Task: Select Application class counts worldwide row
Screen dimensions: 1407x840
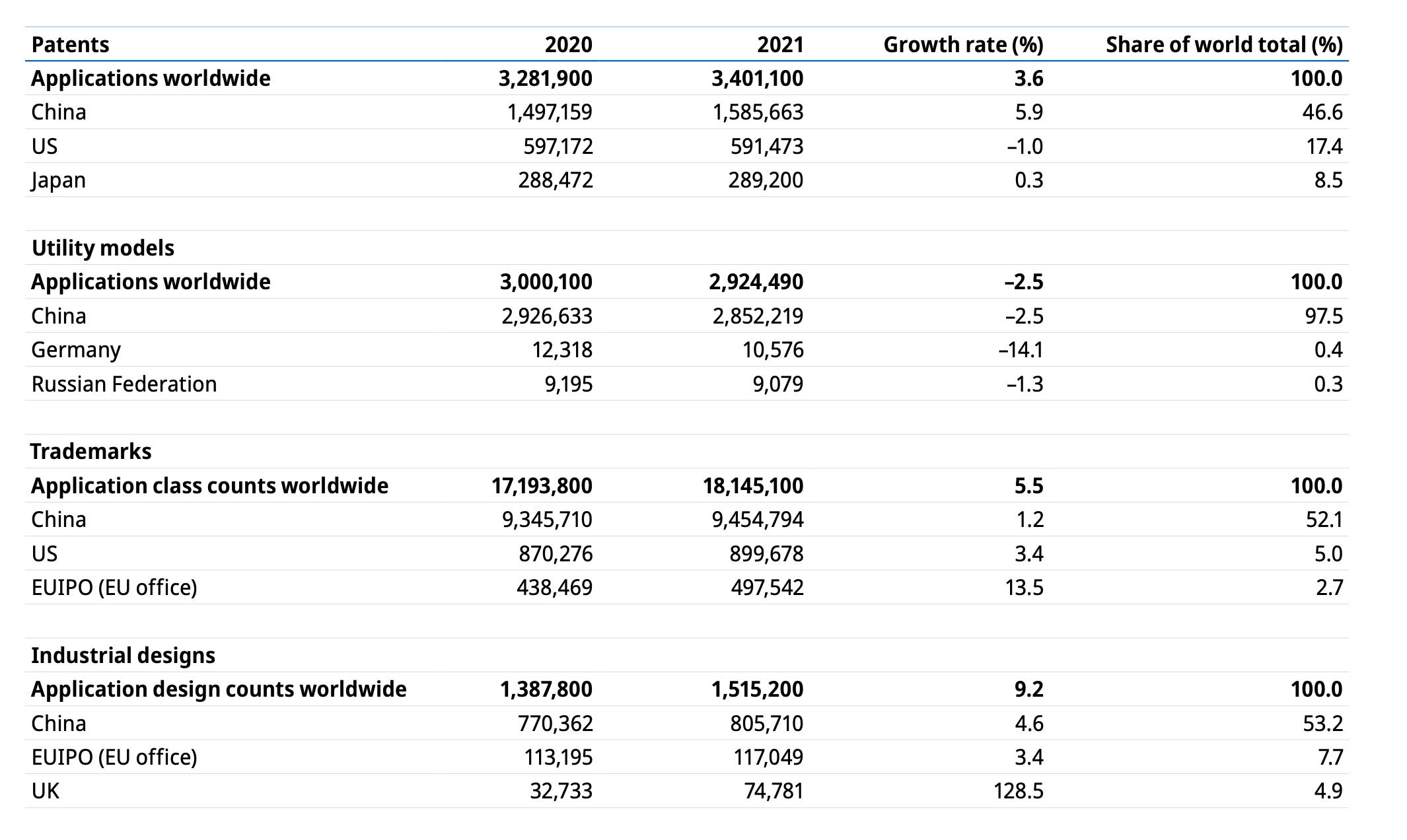Action: 210,485
